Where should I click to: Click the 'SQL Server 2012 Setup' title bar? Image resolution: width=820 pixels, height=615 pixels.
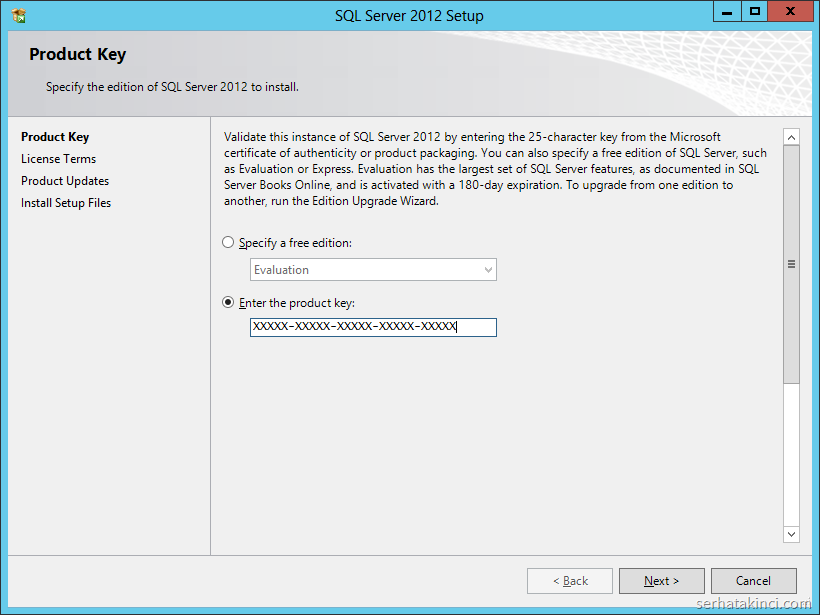point(409,15)
